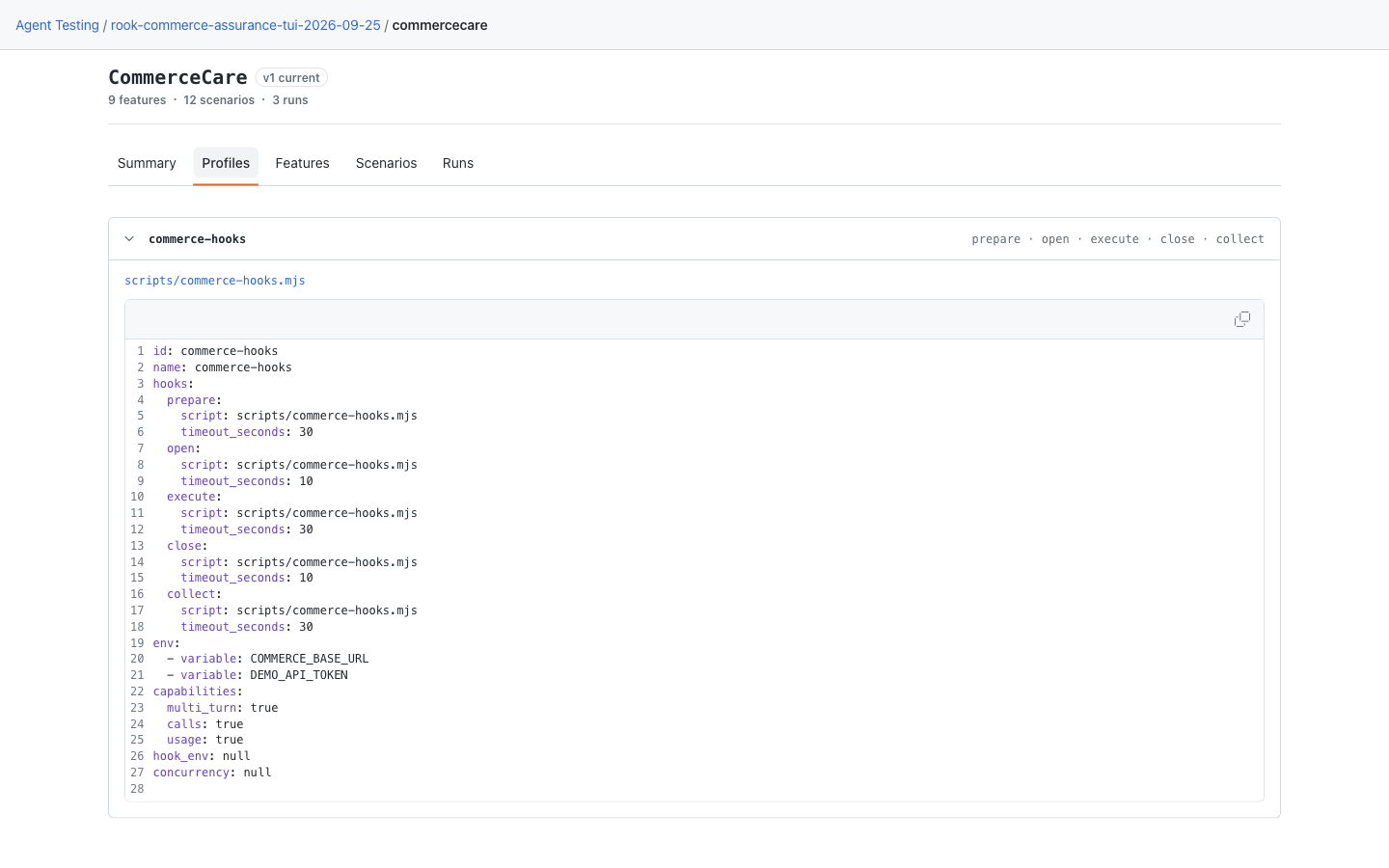1389x868 pixels.
Task: Collapse the commerce-hooks profile section
Action: (x=129, y=239)
